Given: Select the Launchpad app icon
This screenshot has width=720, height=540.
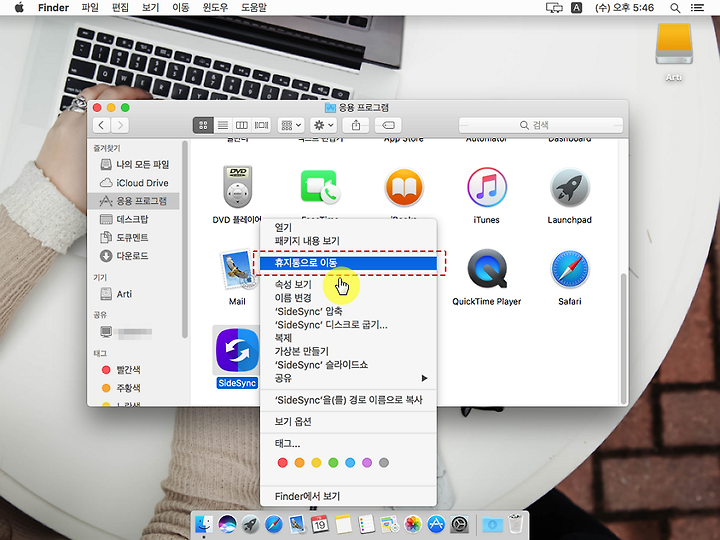Looking at the screenshot, I should (569, 187).
